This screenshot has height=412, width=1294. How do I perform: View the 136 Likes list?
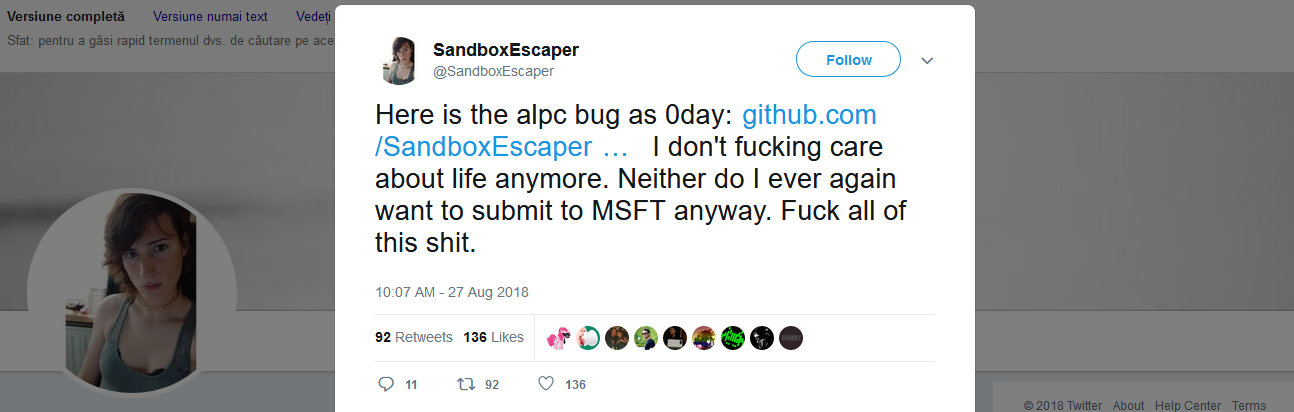pos(494,337)
